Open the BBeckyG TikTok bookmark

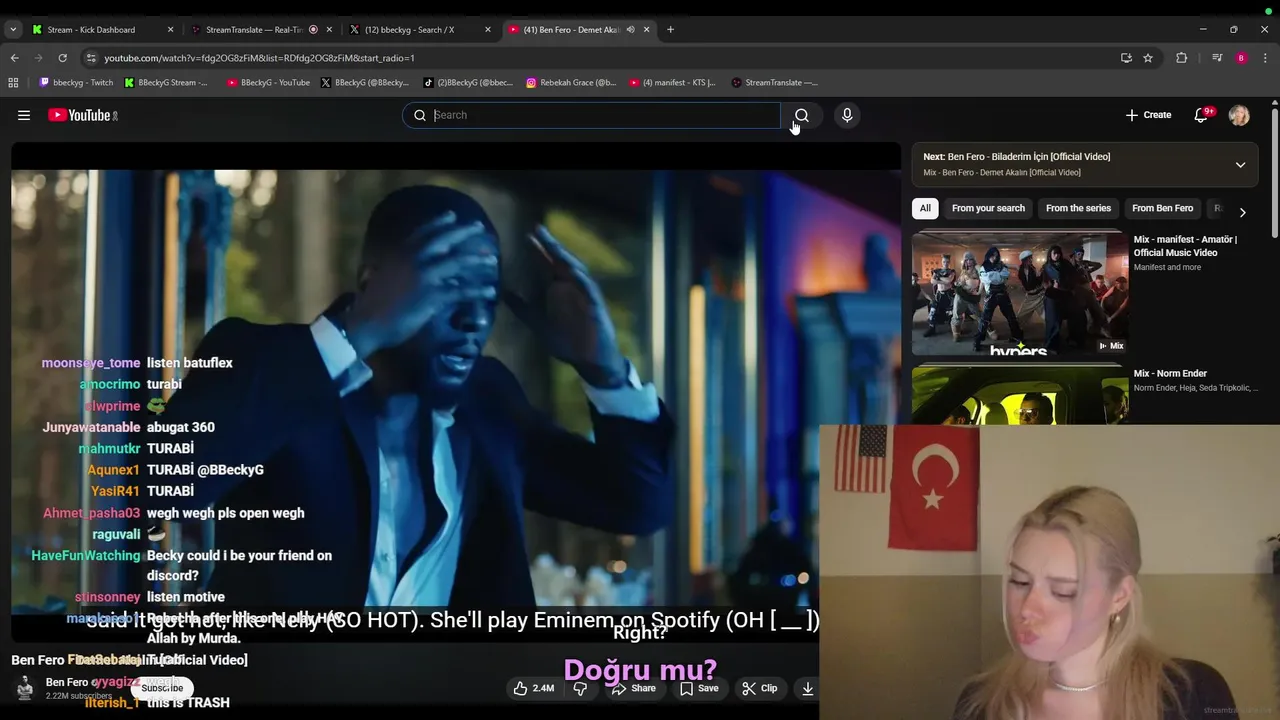[x=469, y=83]
